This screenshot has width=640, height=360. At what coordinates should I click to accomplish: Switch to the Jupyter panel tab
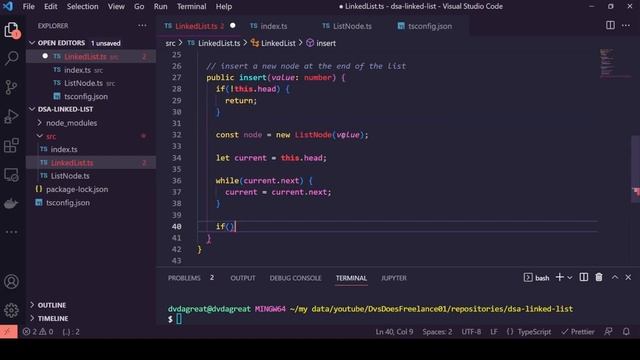pyautogui.click(x=393, y=278)
